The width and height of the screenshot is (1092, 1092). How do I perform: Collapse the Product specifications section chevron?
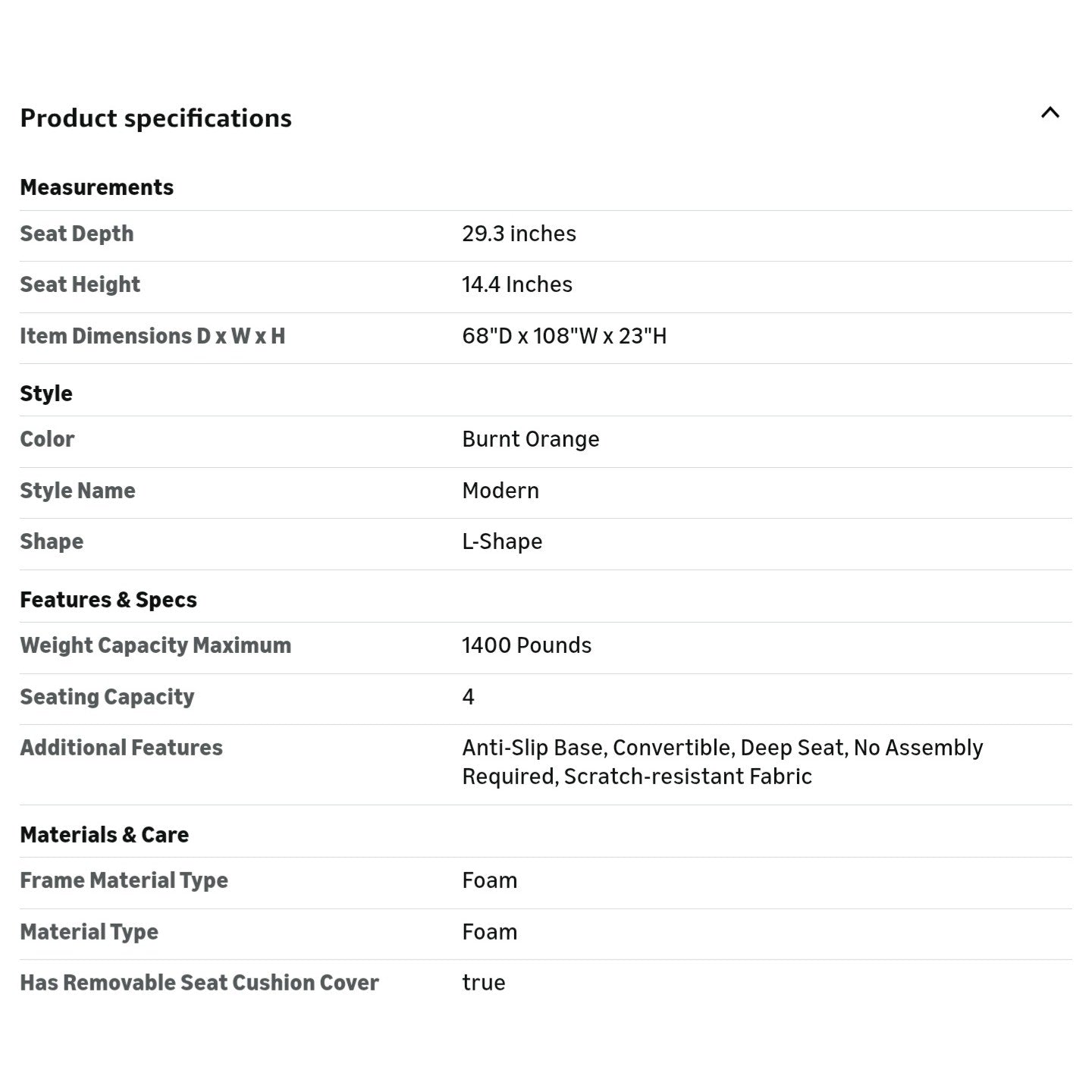(x=1050, y=113)
